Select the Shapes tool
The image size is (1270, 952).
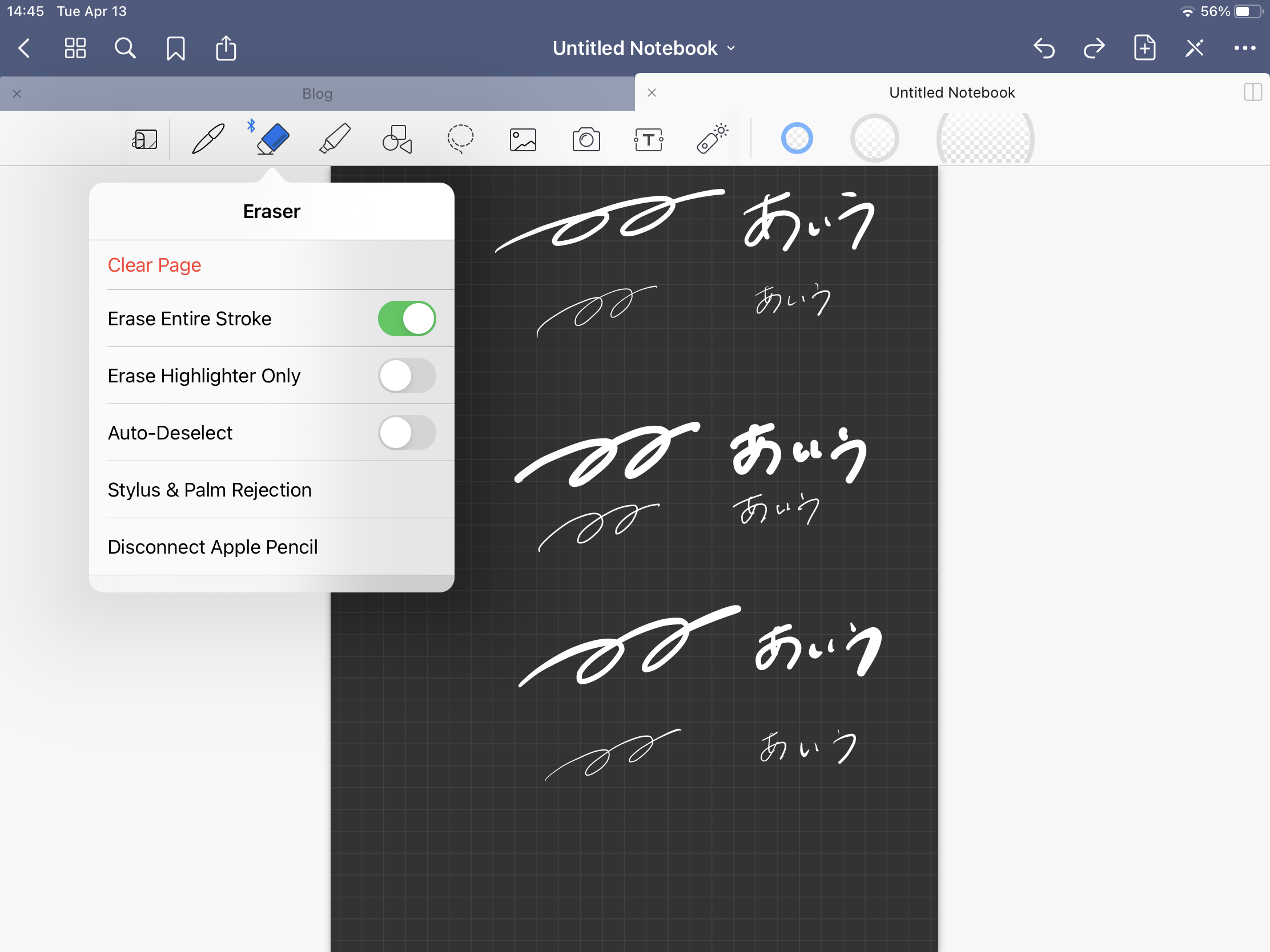tap(397, 139)
